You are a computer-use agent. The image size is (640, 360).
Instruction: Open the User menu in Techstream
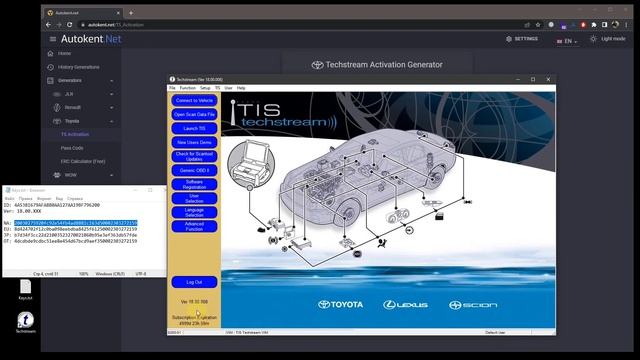[x=228, y=88]
